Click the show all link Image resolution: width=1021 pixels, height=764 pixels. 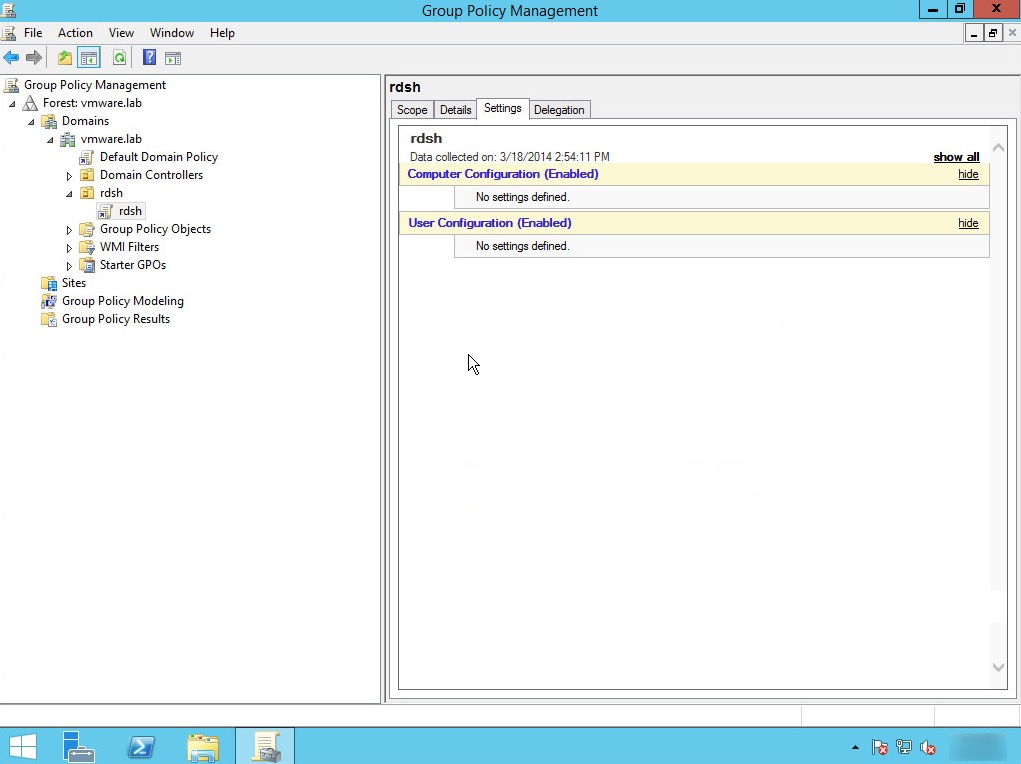click(x=955, y=157)
